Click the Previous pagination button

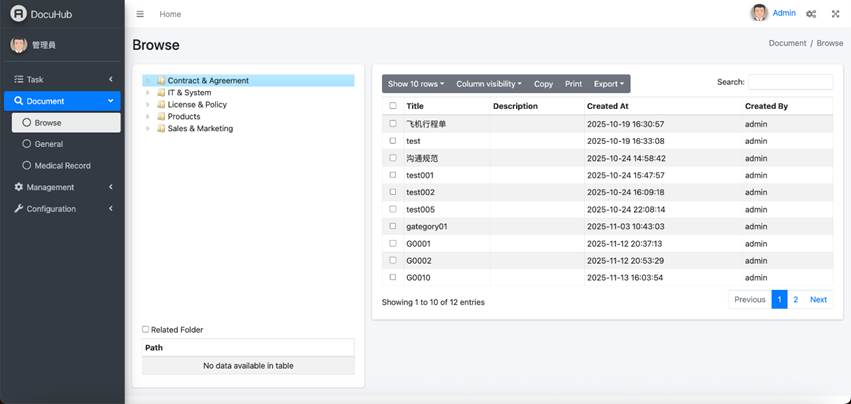(750, 299)
